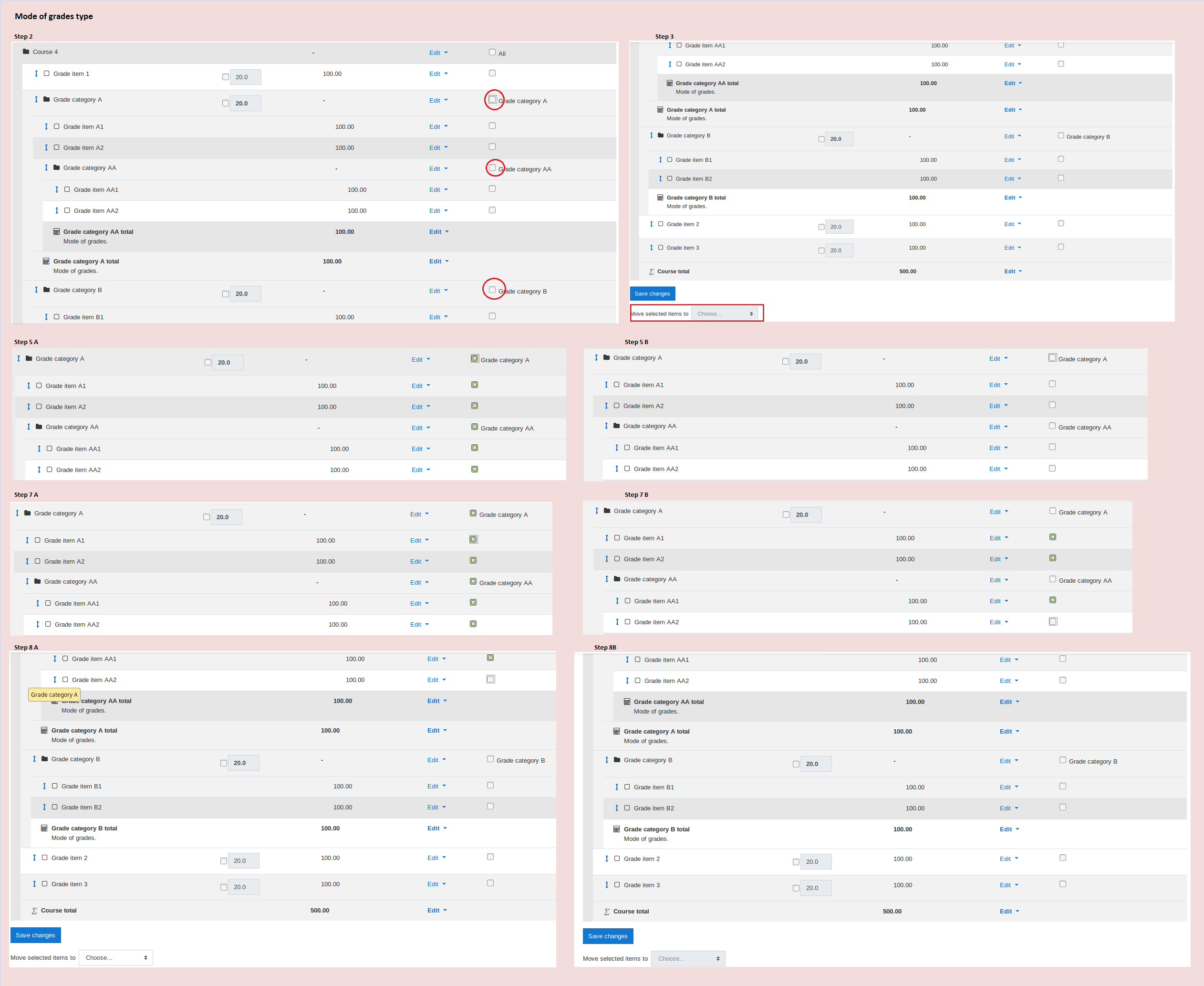Image resolution: width=1204 pixels, height=986 pixels.
Task: Click calculator icon of Grade category AA total, Step 2
Action: 57,232
